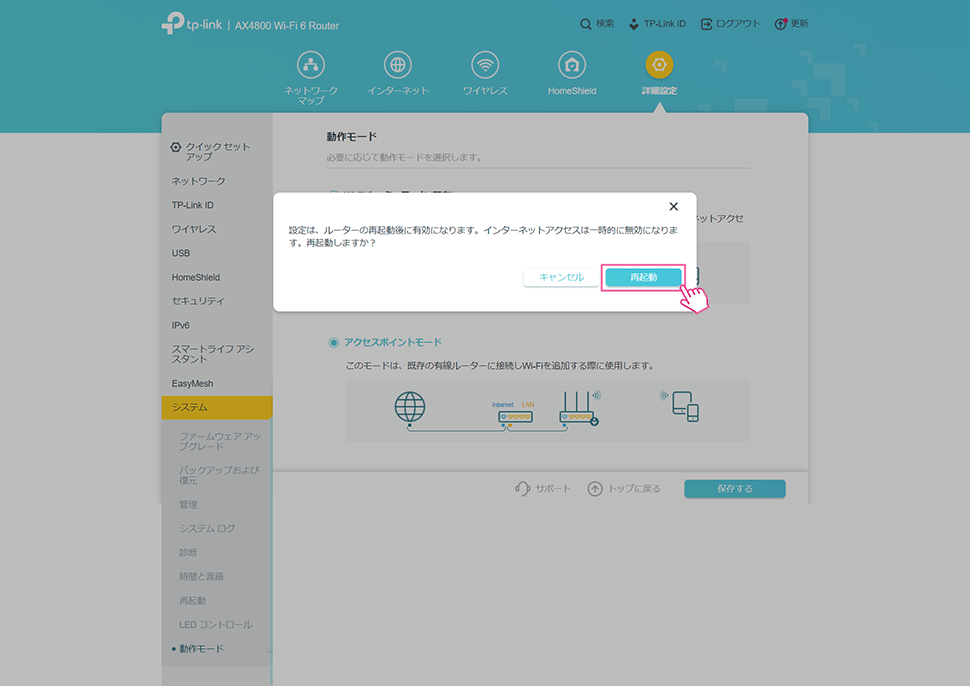970x686 pixels.
Task: Click the サポート headset link
Action: click(x=543, y=489)
